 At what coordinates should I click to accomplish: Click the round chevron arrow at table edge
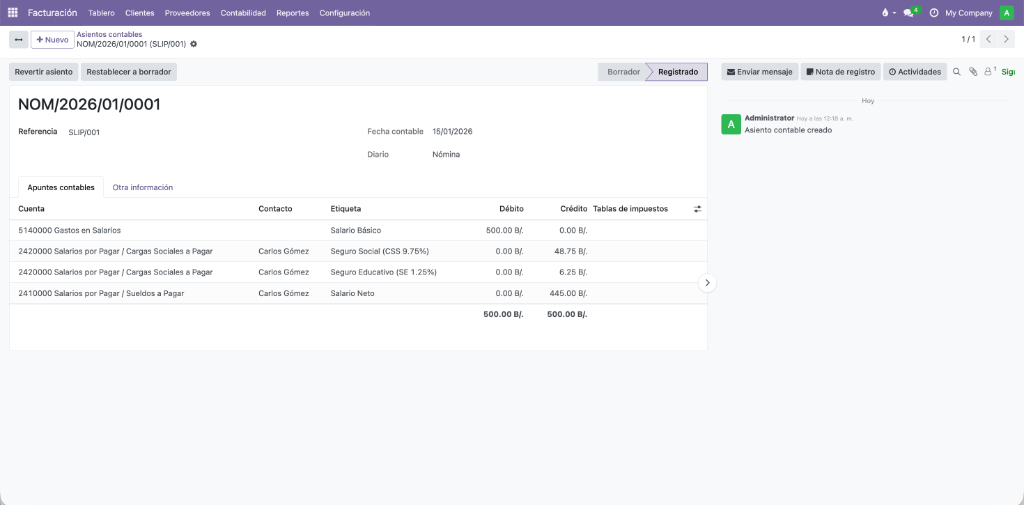(x=707, y=283)
